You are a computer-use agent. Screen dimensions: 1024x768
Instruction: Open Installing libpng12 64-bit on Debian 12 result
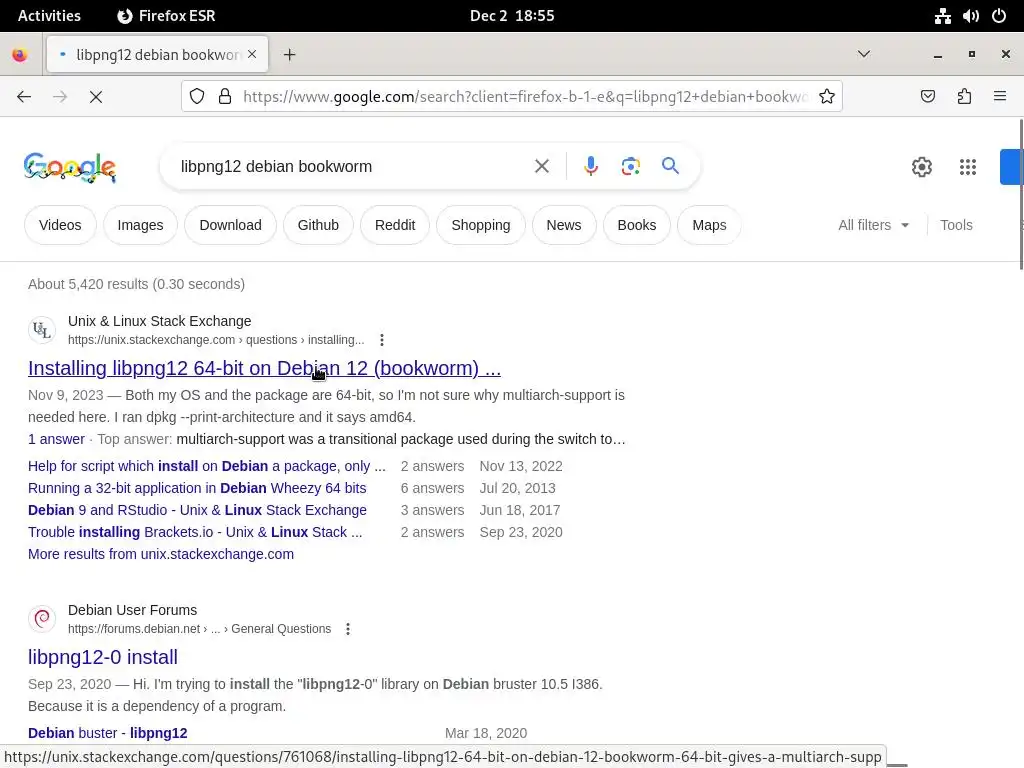[x=264, y=368]
